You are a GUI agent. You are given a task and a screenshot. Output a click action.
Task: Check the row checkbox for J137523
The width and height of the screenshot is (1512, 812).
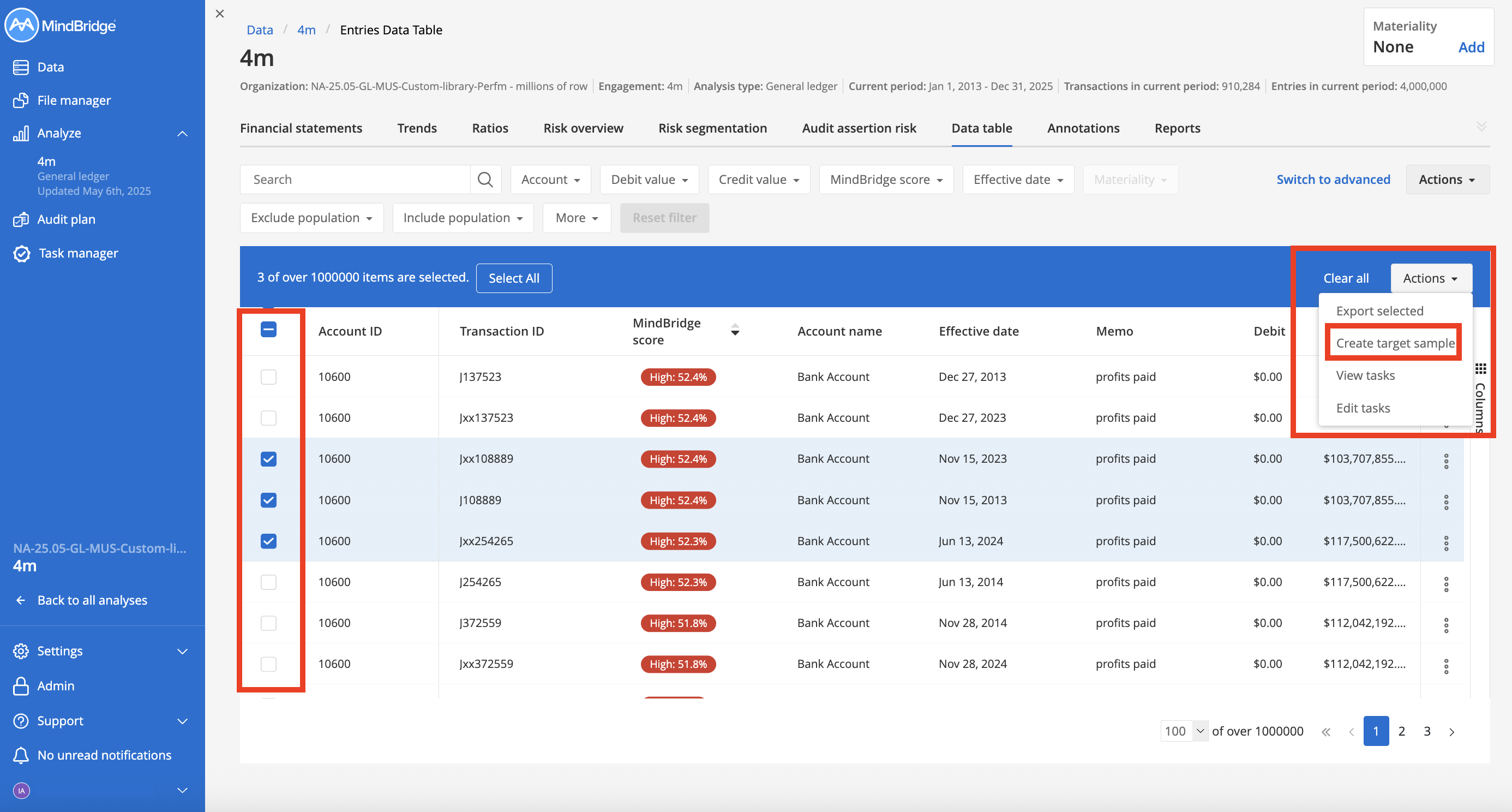pos(268,377)
